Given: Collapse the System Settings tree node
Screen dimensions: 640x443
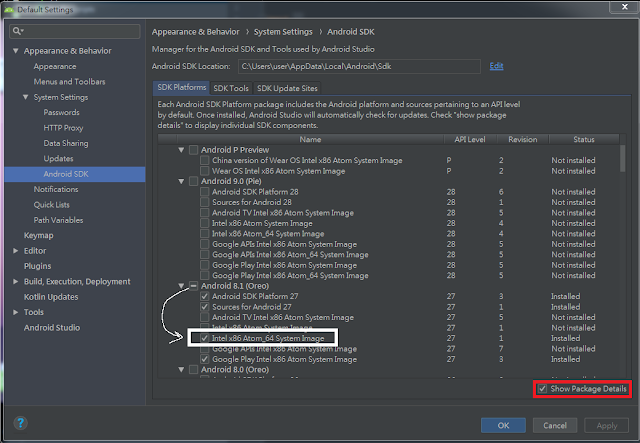Looking at the screenshot, I should [x=25, y=97].
